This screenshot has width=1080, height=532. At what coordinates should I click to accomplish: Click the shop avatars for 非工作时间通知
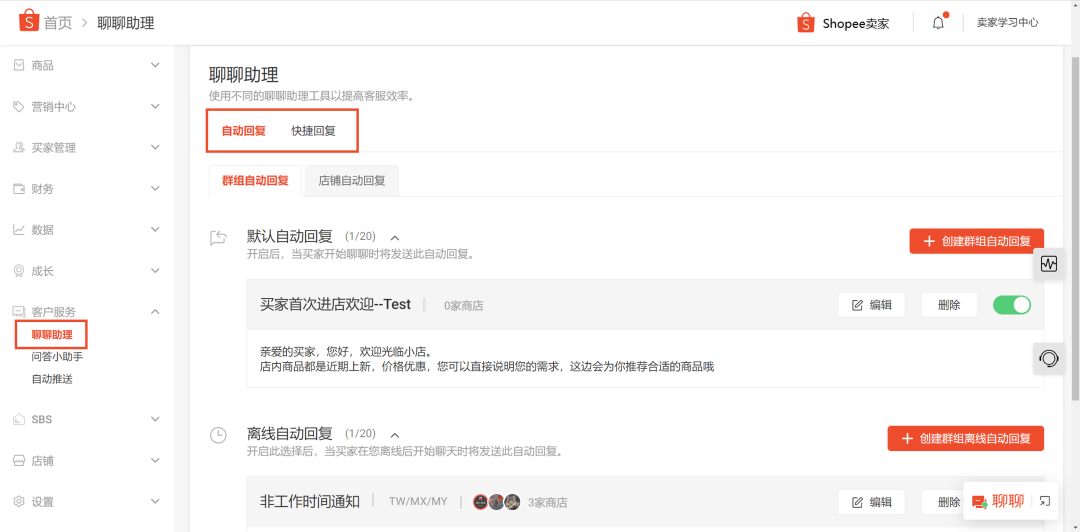coord(496,502)
